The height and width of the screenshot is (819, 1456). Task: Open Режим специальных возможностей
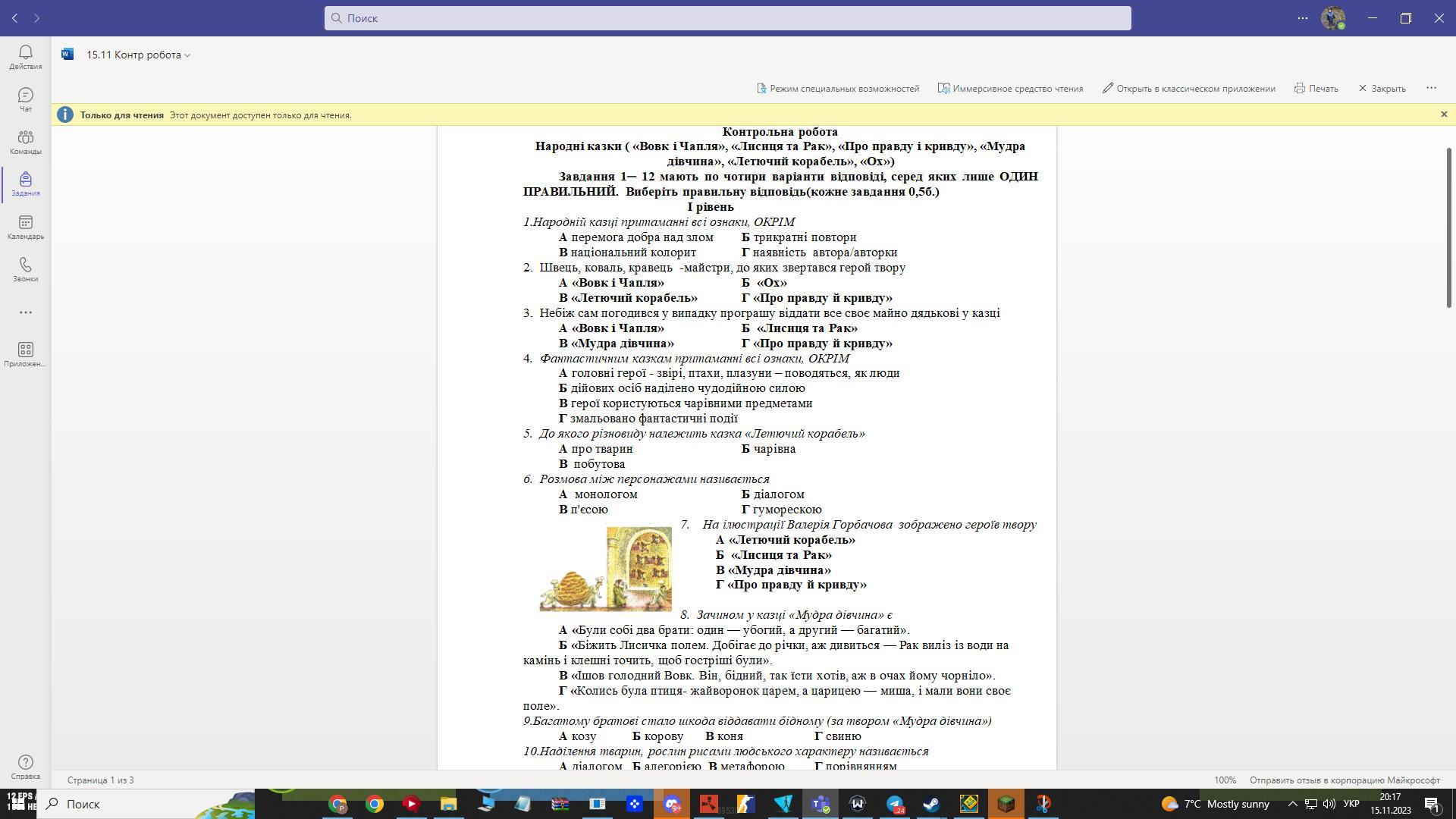pyautogui.click(x=838, y=89)
